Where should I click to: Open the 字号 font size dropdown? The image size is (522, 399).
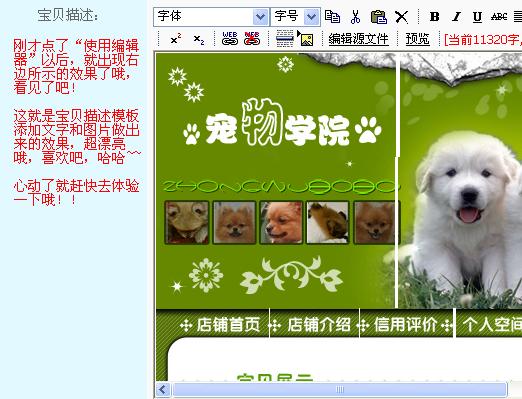tap(295, 17)
